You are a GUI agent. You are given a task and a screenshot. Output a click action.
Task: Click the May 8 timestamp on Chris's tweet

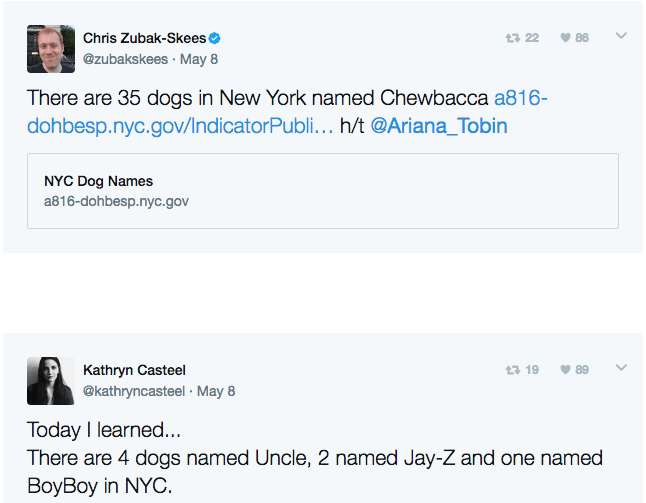(x=199, y=59)
